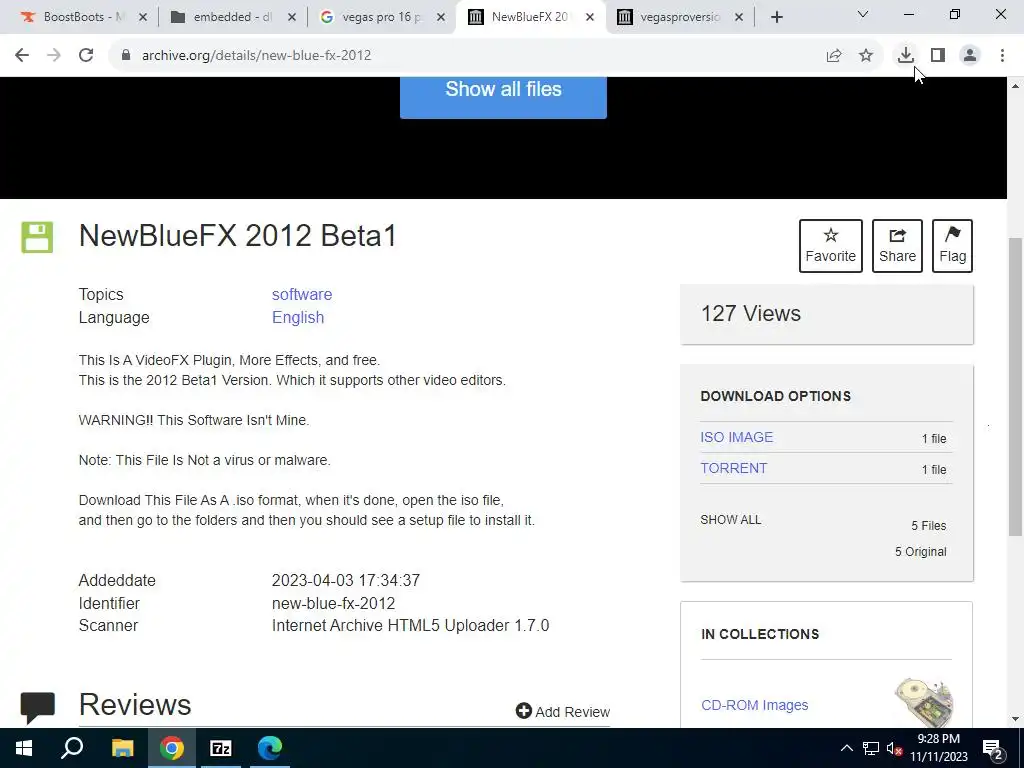This screenshot has width=1024, height=768.
Task: Close the embedded folder tab
Action: coord(292,17)
